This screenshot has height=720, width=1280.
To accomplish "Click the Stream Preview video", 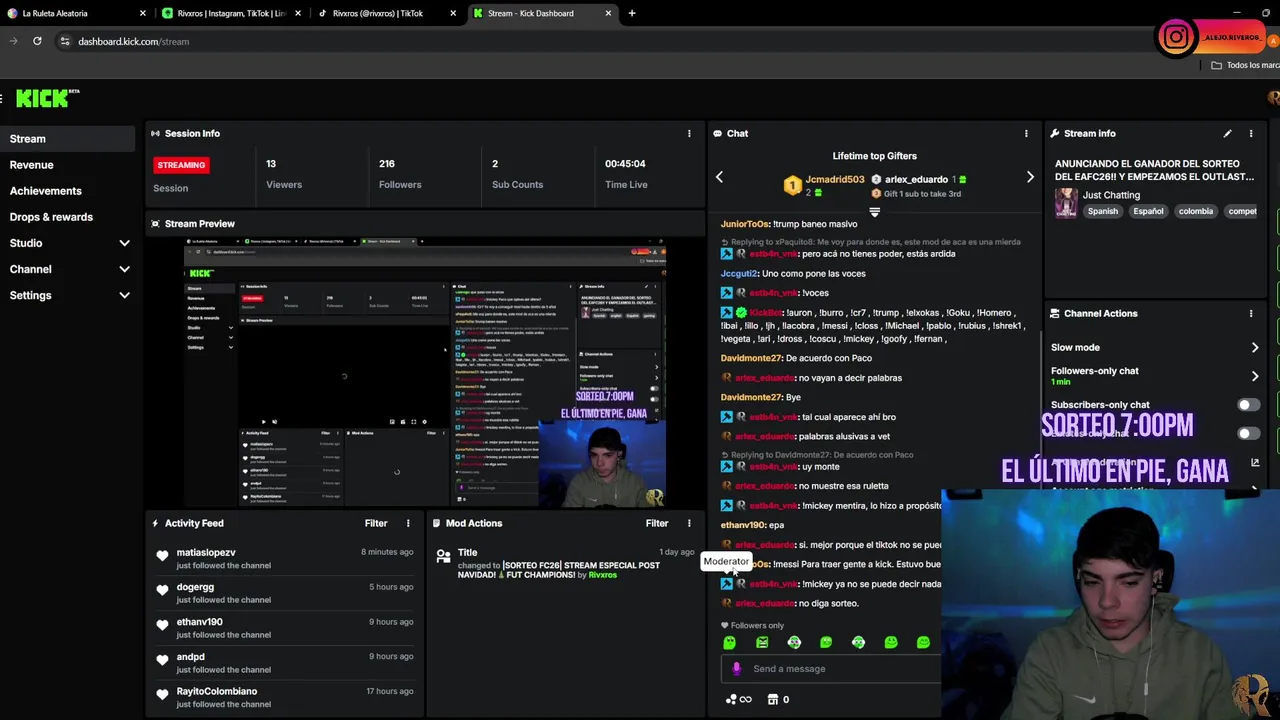I will point(425,372).
